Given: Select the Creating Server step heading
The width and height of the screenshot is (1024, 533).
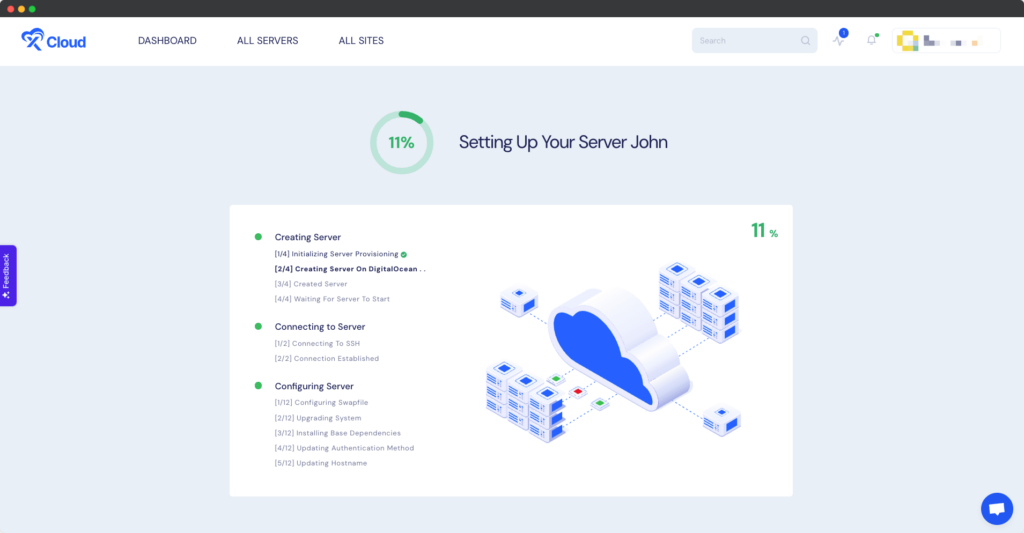Looking at the screenshot, I should click(x=307, y=237).
